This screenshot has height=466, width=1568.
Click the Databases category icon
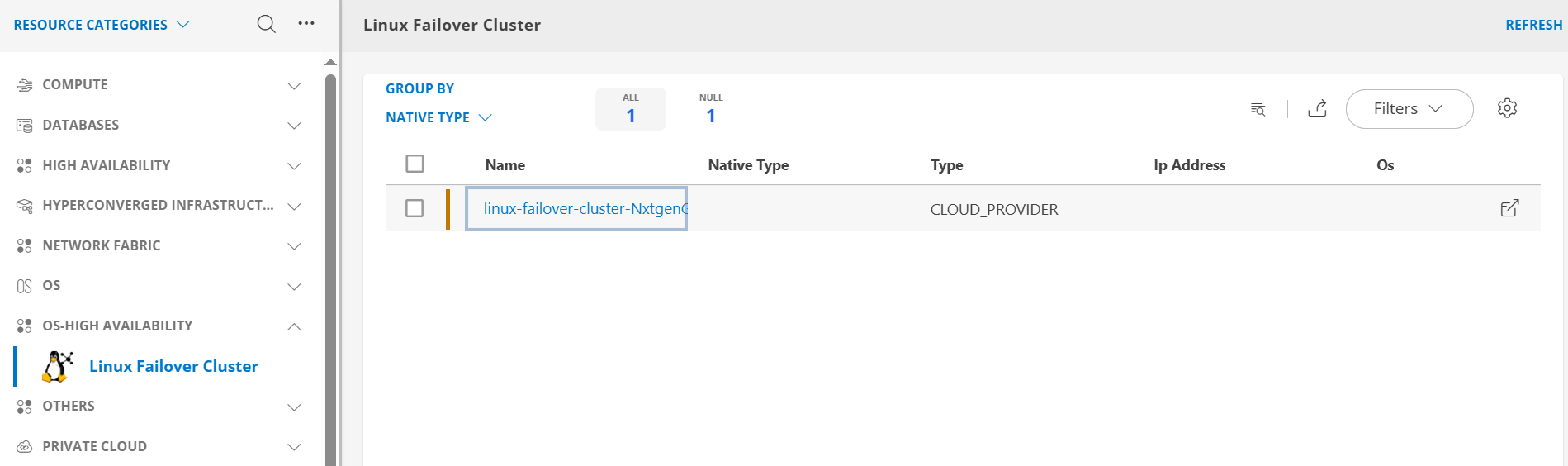24,126
